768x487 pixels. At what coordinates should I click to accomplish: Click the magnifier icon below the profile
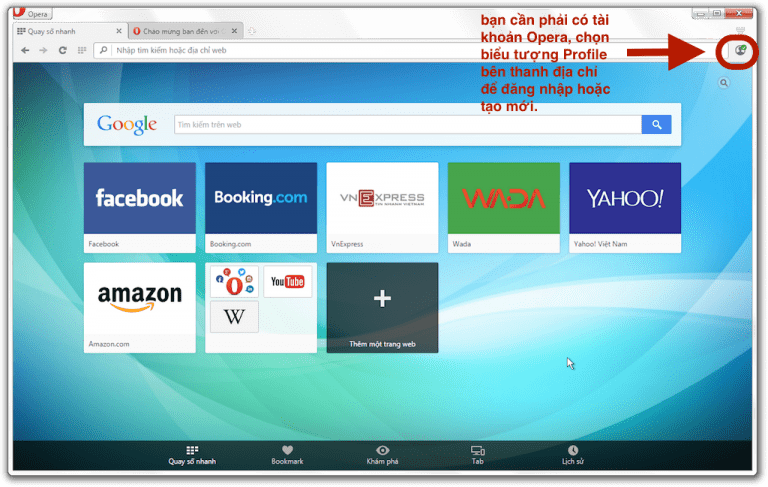pos(723,83)
